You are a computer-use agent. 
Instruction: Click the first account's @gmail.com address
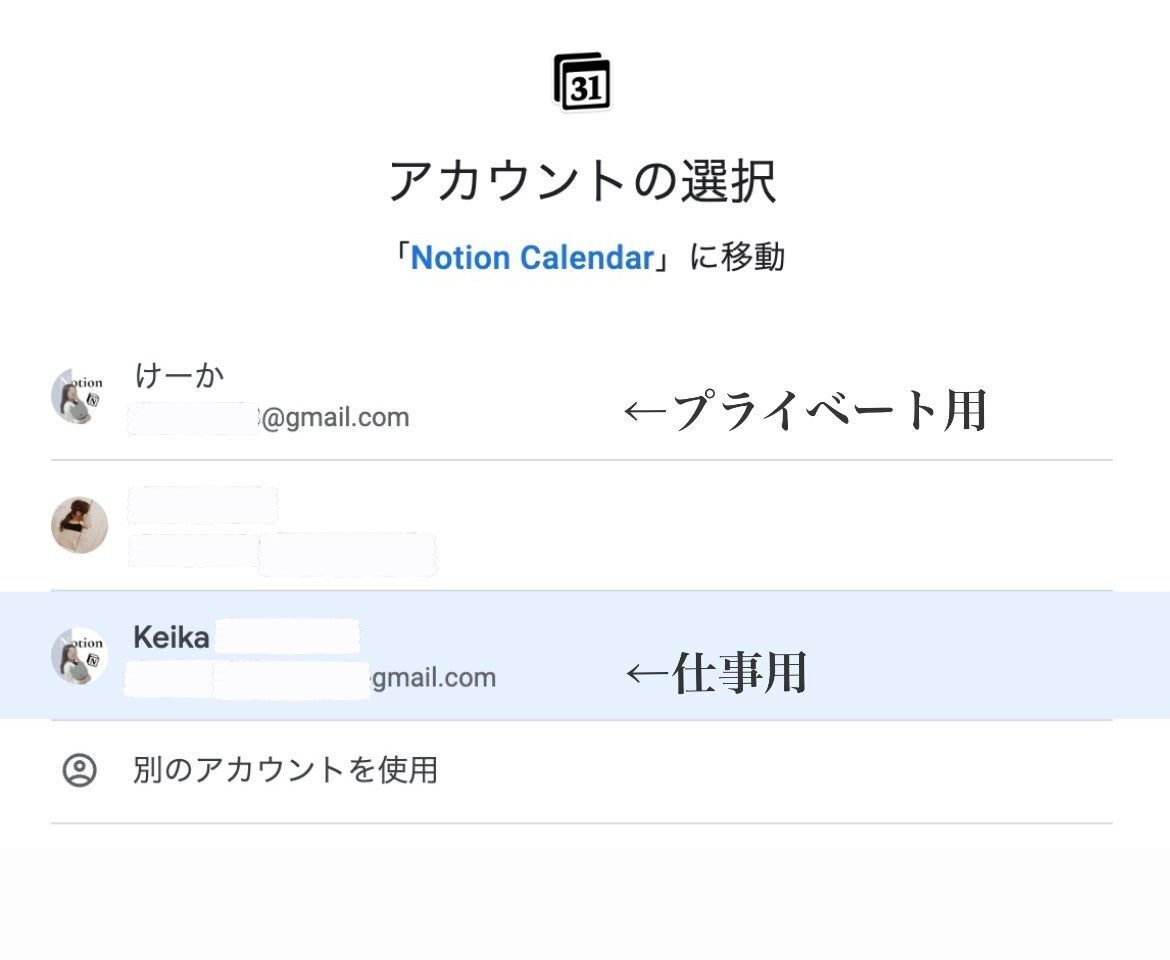(334, 417)
